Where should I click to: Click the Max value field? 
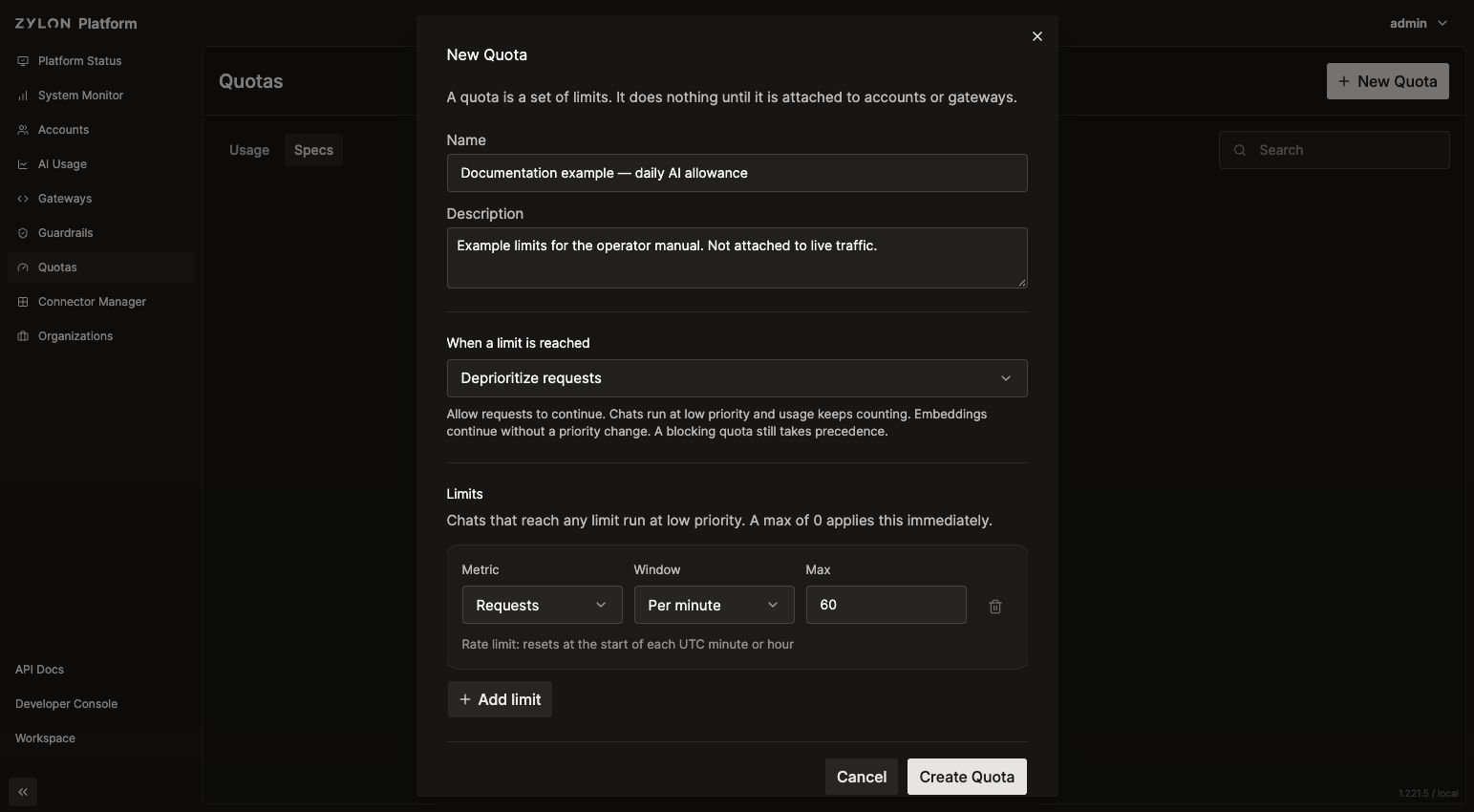pos(886,606)
